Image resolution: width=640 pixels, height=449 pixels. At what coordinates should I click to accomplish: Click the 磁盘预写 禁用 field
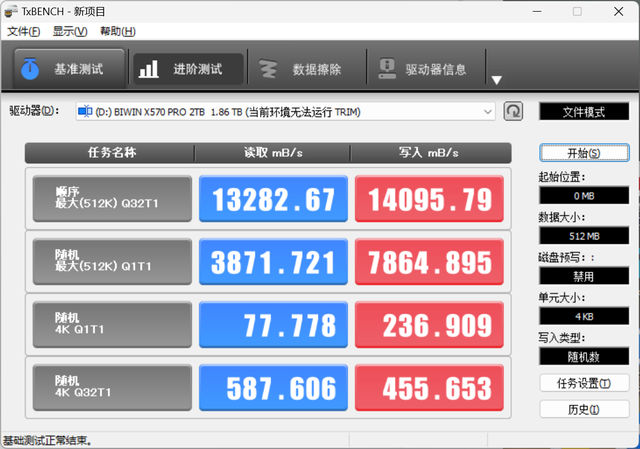pyautogui.click(x=584, y=276)
